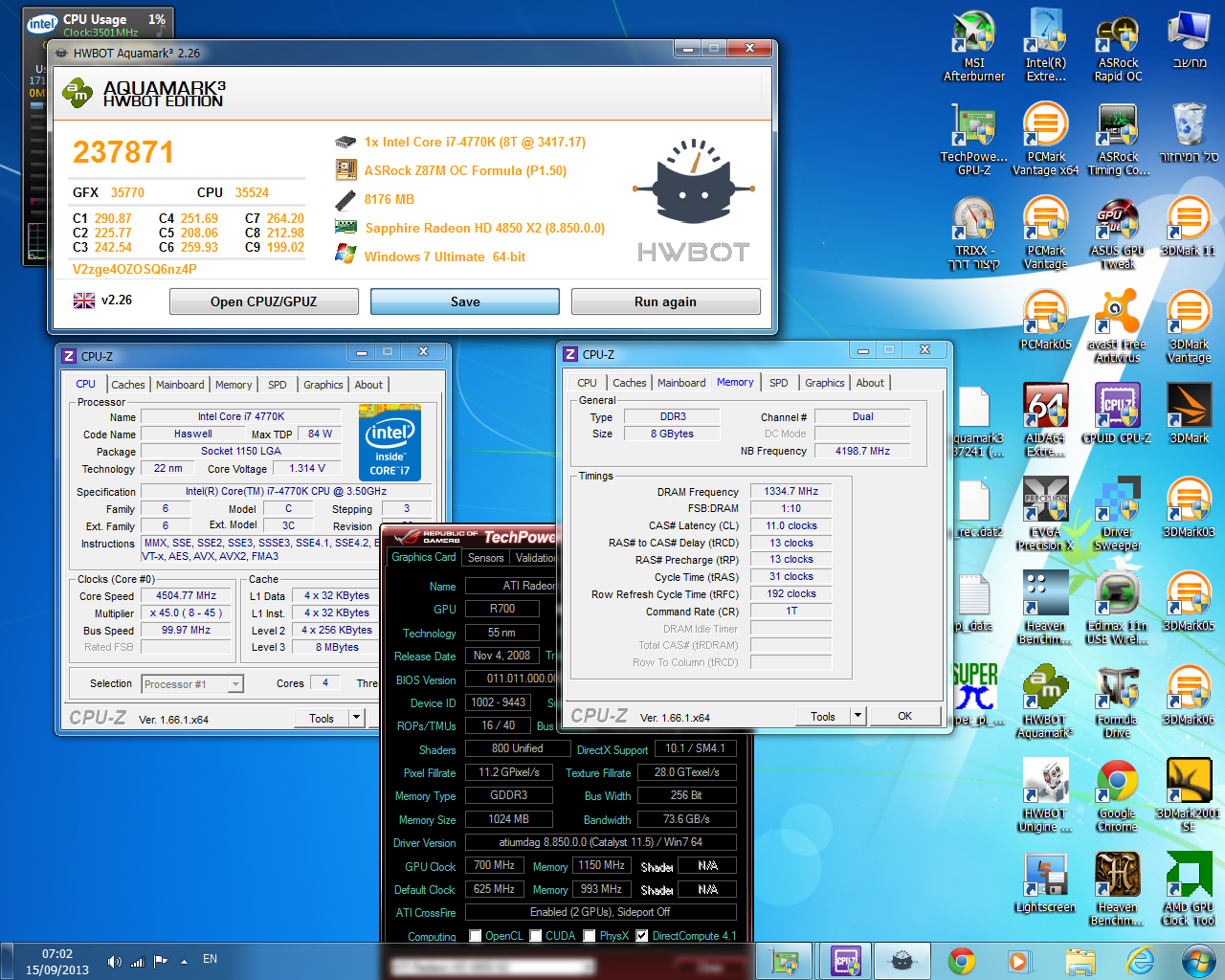This screenshot has height=980, width=1225.
Task: Open the MSI Afterburner desktop icon
Action: (974, 45)
